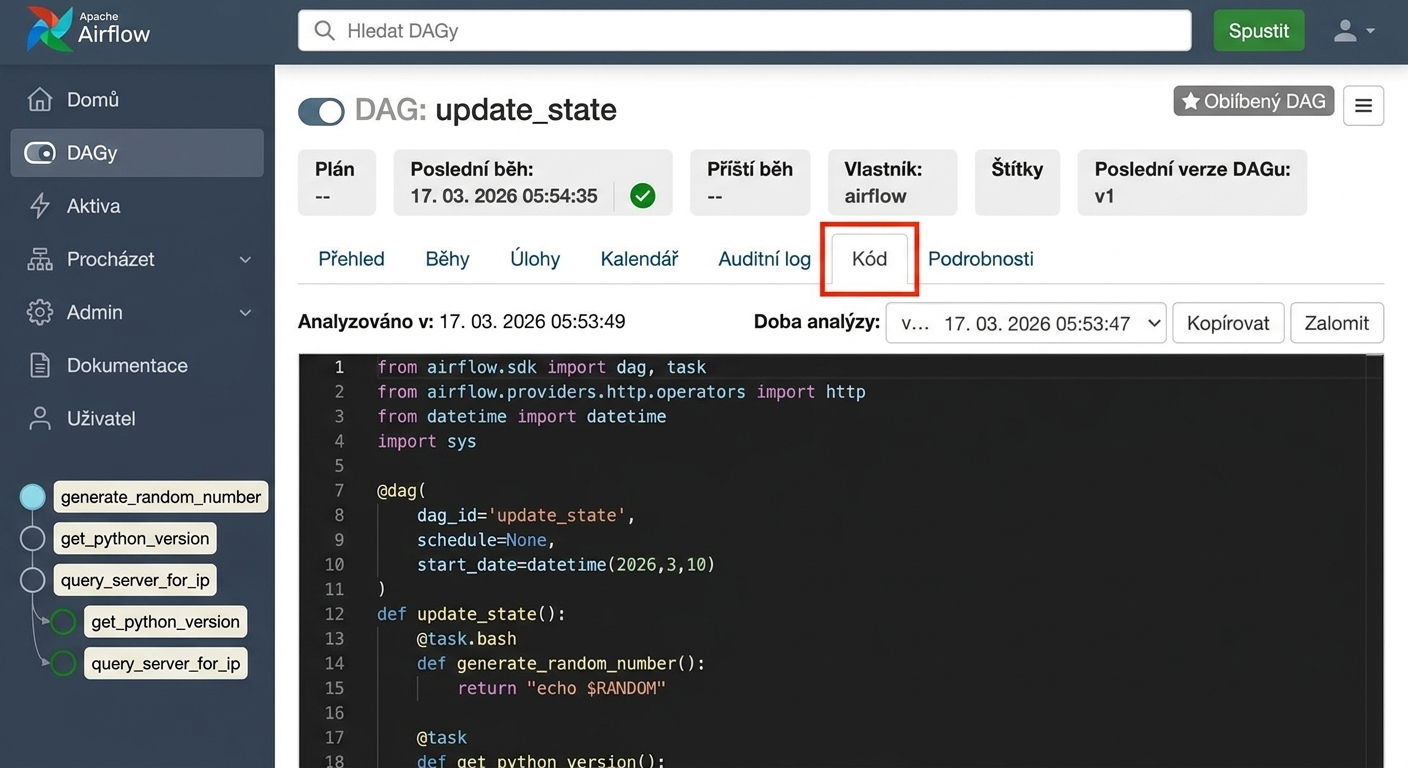Switch to the Auditní log tab

tap(764, 259)
